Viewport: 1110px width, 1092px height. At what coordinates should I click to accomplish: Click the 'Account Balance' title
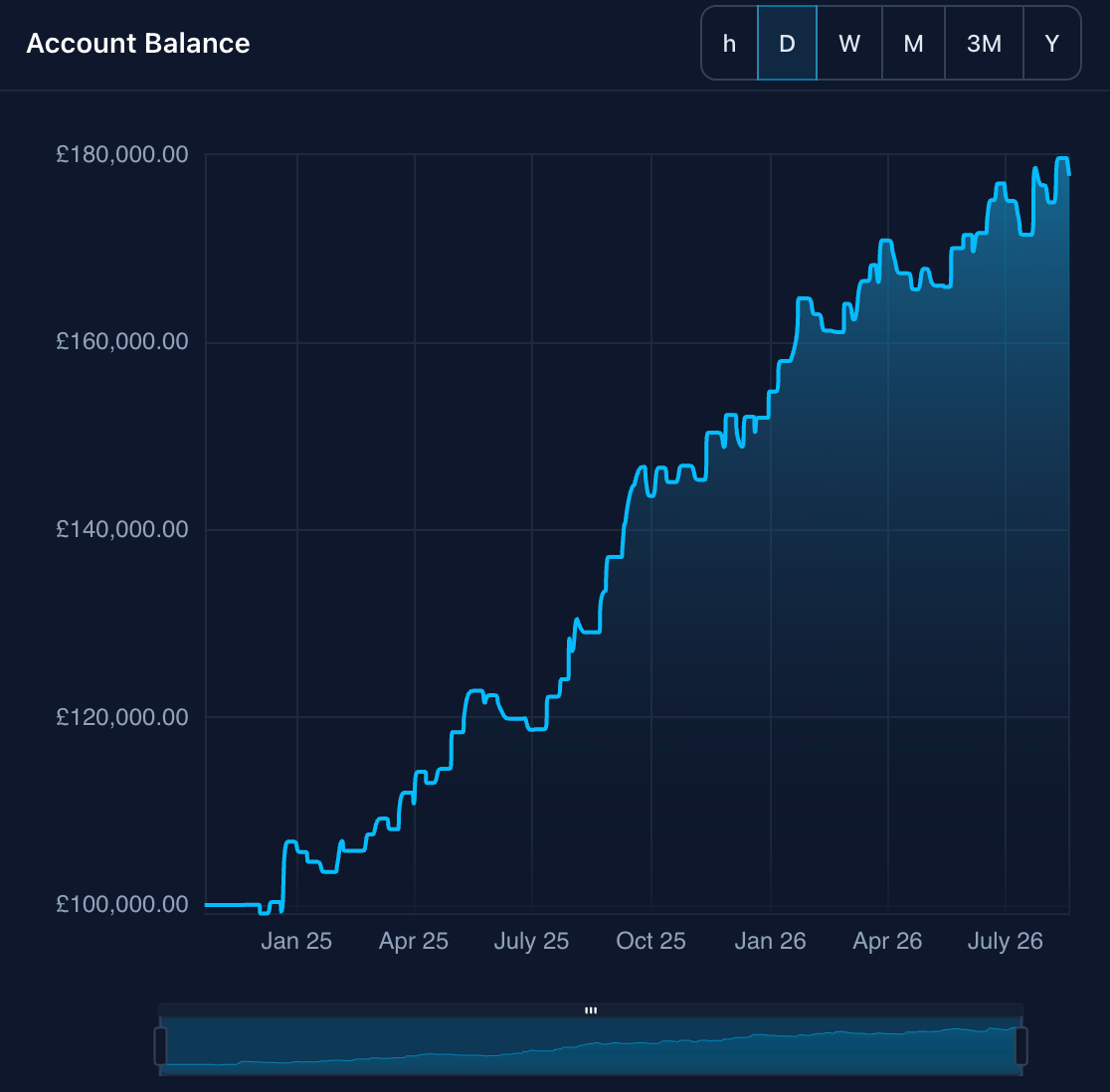(138, 43)
